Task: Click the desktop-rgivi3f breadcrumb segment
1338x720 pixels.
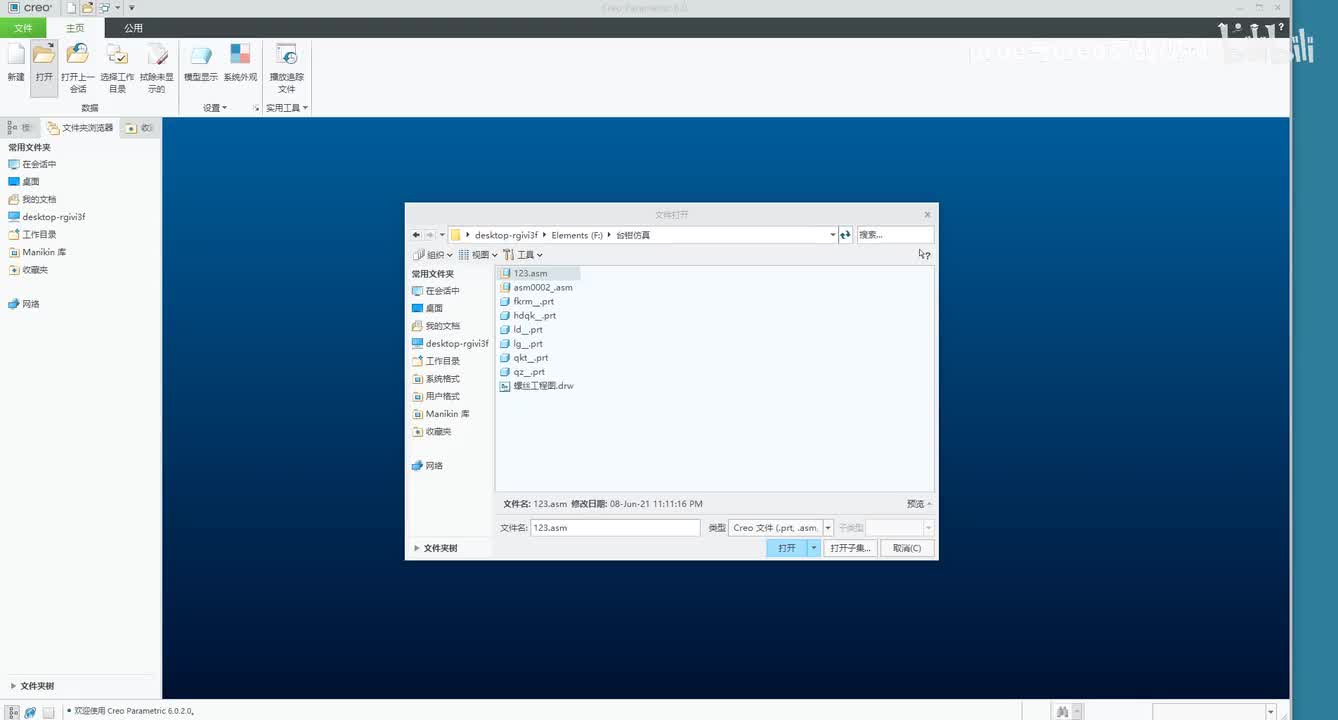Action: click(x=507, y=235)
